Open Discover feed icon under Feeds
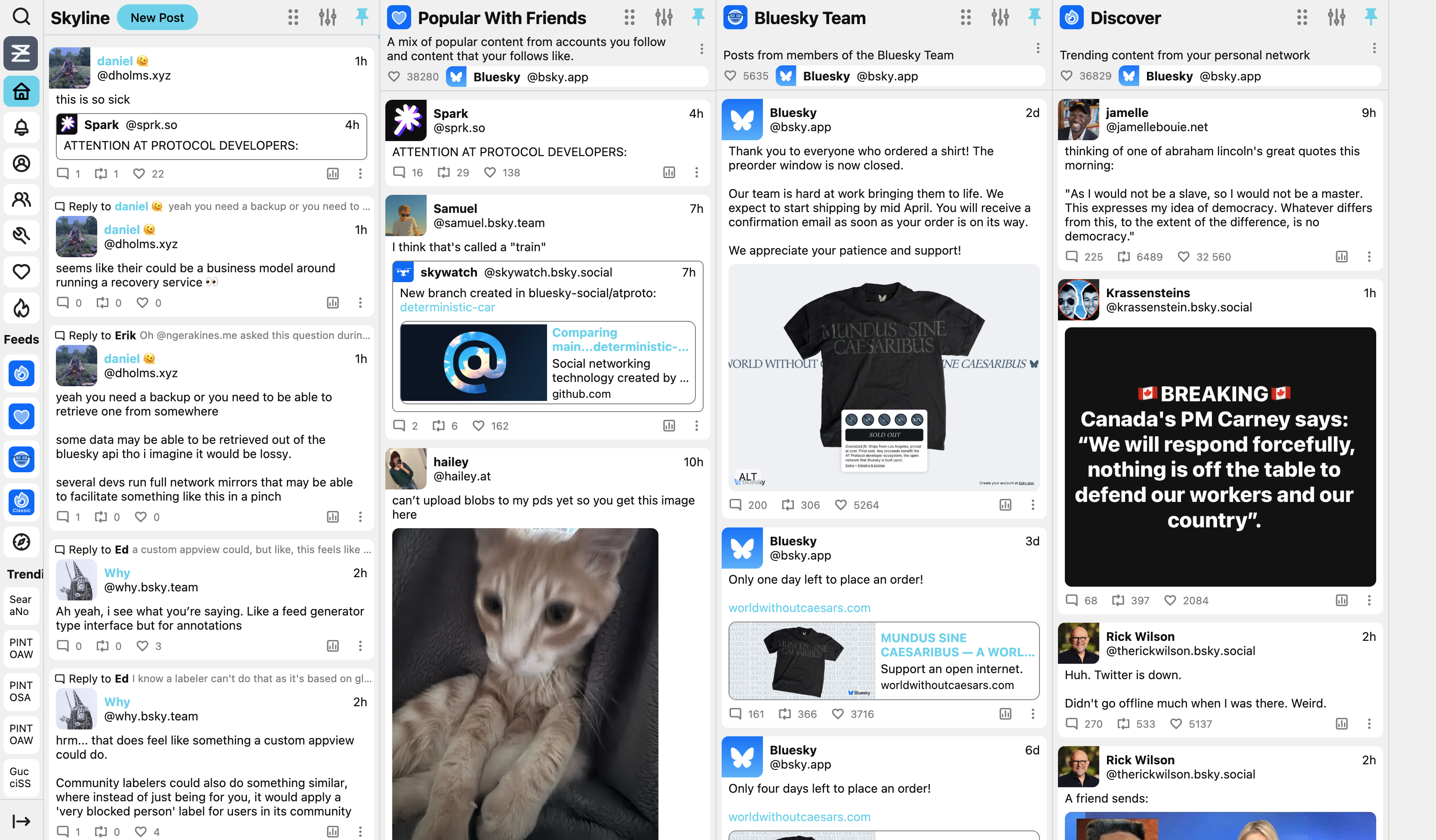The width and height of the screenshot is (1436, 840). coord(21,374)
